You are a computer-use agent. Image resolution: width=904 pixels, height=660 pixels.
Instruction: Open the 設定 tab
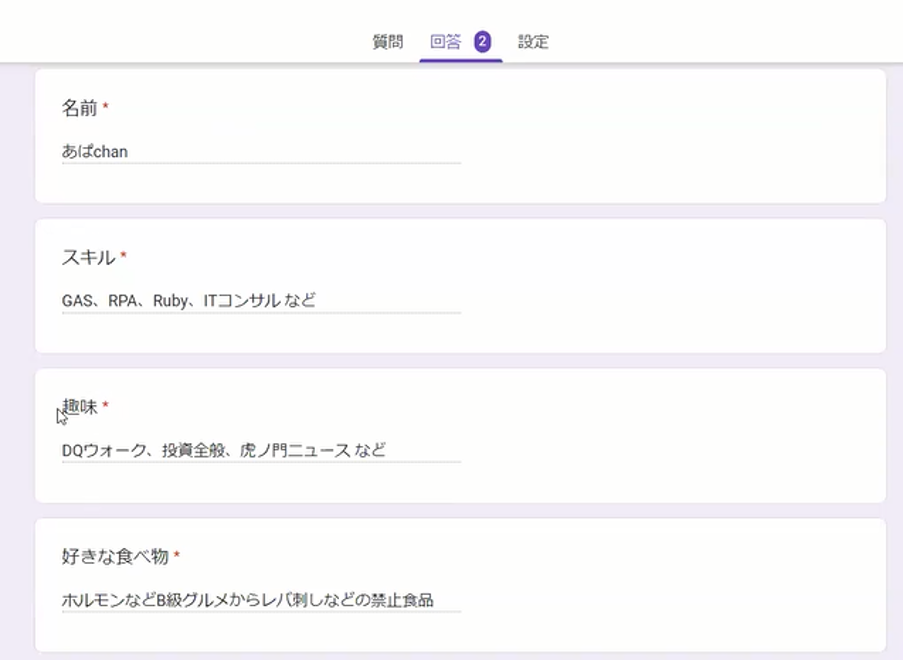pos(533,42)
